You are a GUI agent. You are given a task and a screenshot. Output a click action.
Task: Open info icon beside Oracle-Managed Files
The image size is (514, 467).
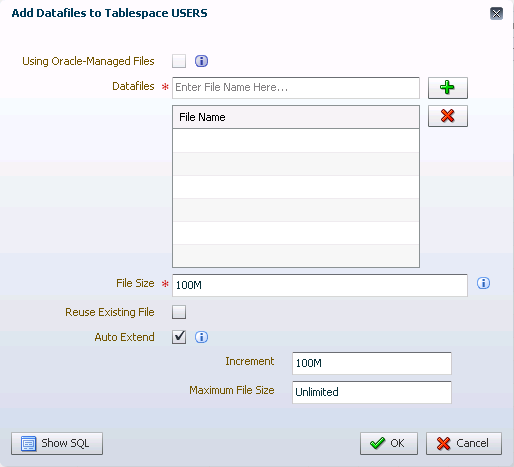point(201,61)
